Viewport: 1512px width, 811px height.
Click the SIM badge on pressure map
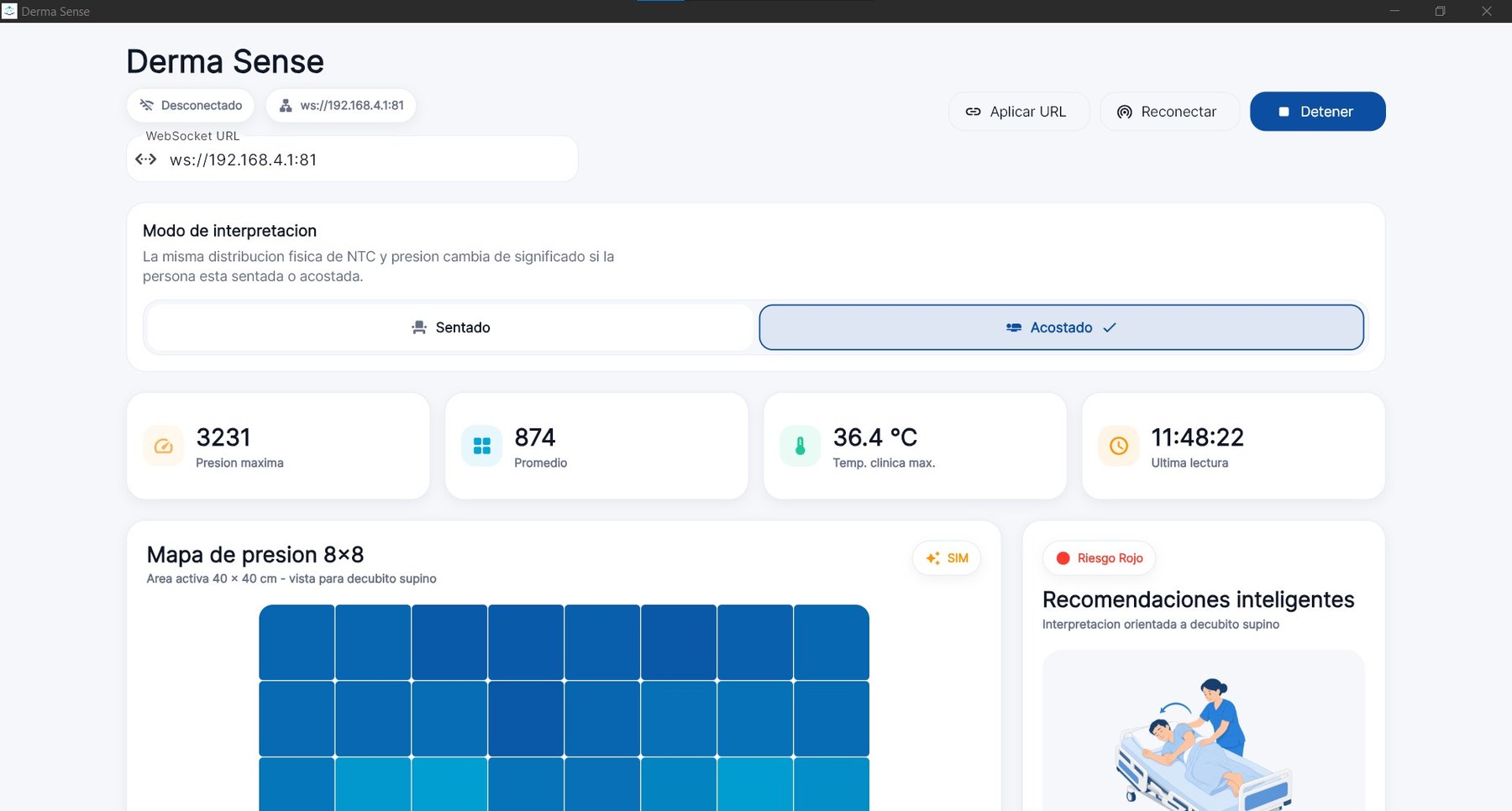point(947,558)
